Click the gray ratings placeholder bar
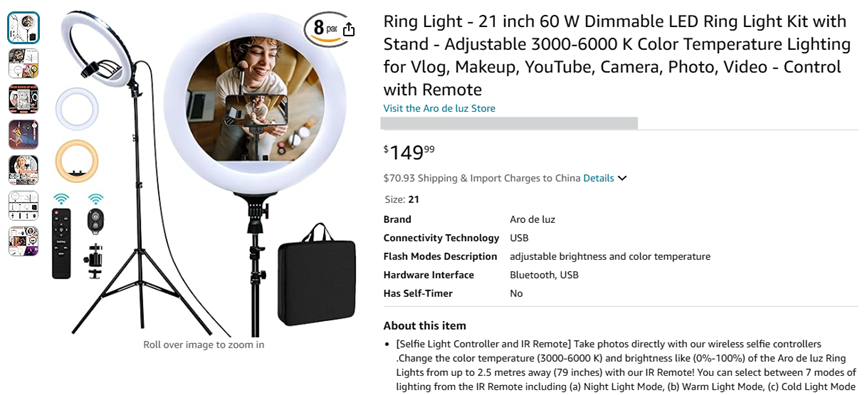This screenshot has height=395, width=865. (509, 123)
